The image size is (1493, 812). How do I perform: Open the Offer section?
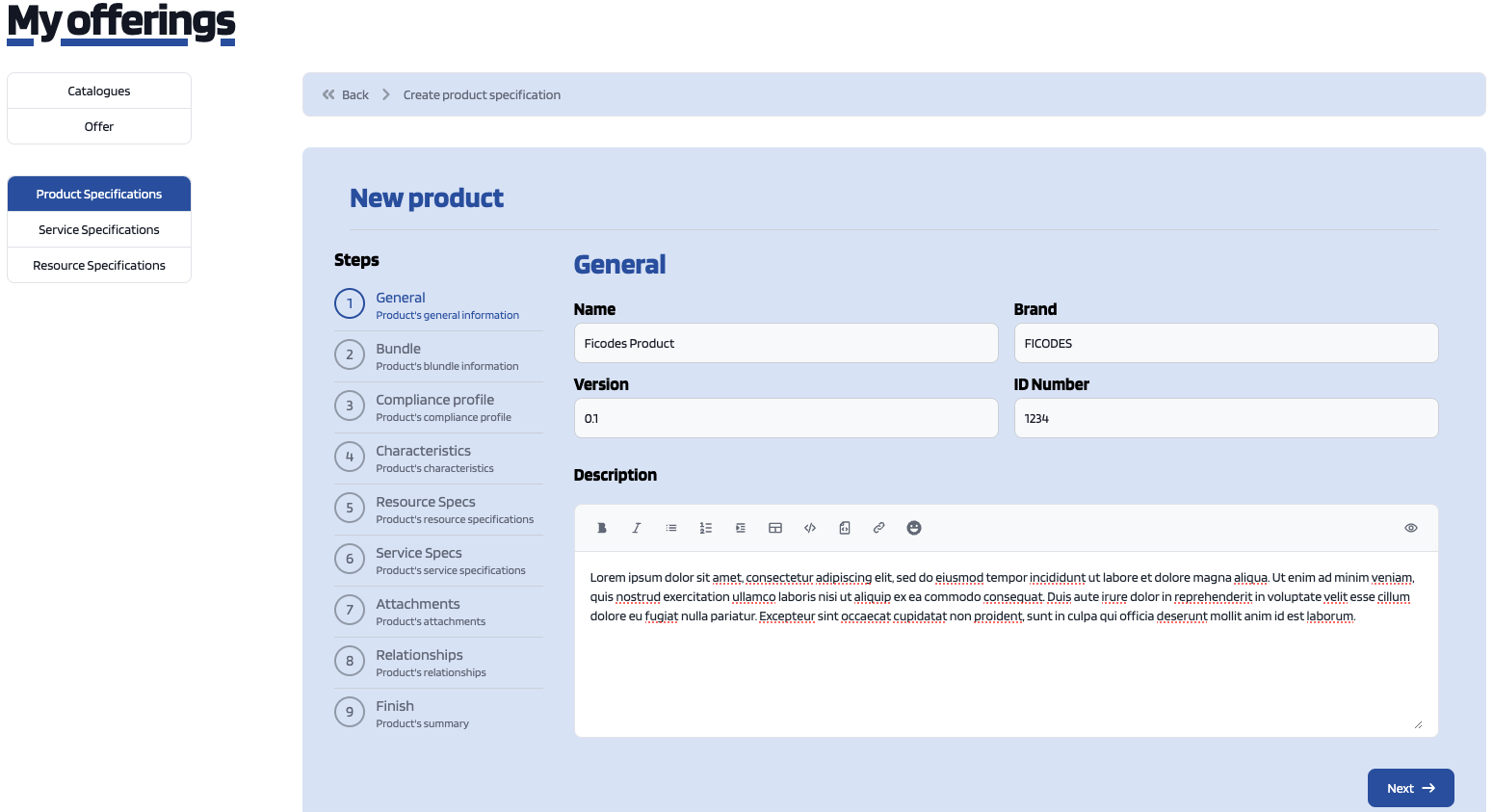click(x=99, y=126)
